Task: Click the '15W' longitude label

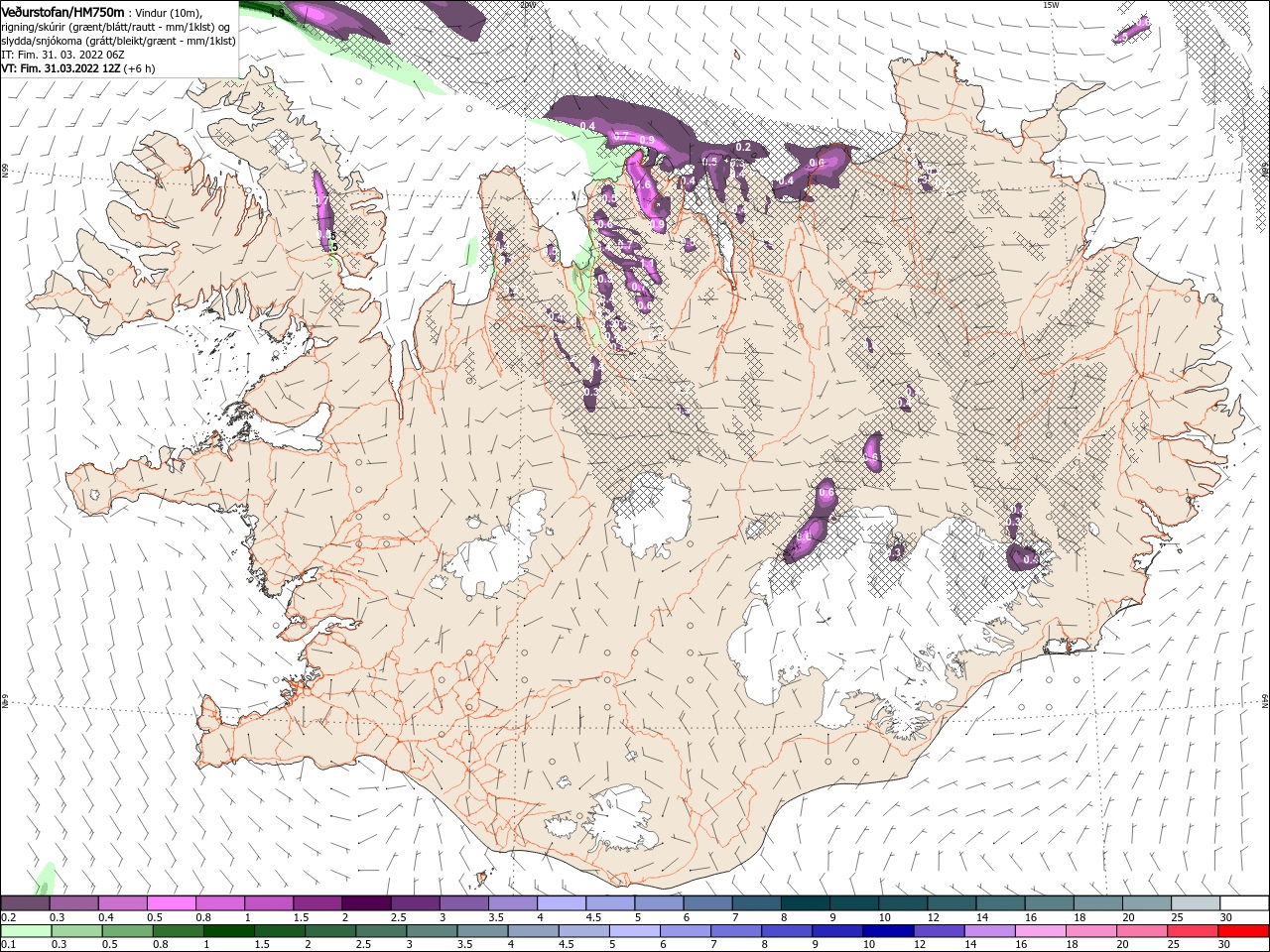Action: [x=1050, y=5]
